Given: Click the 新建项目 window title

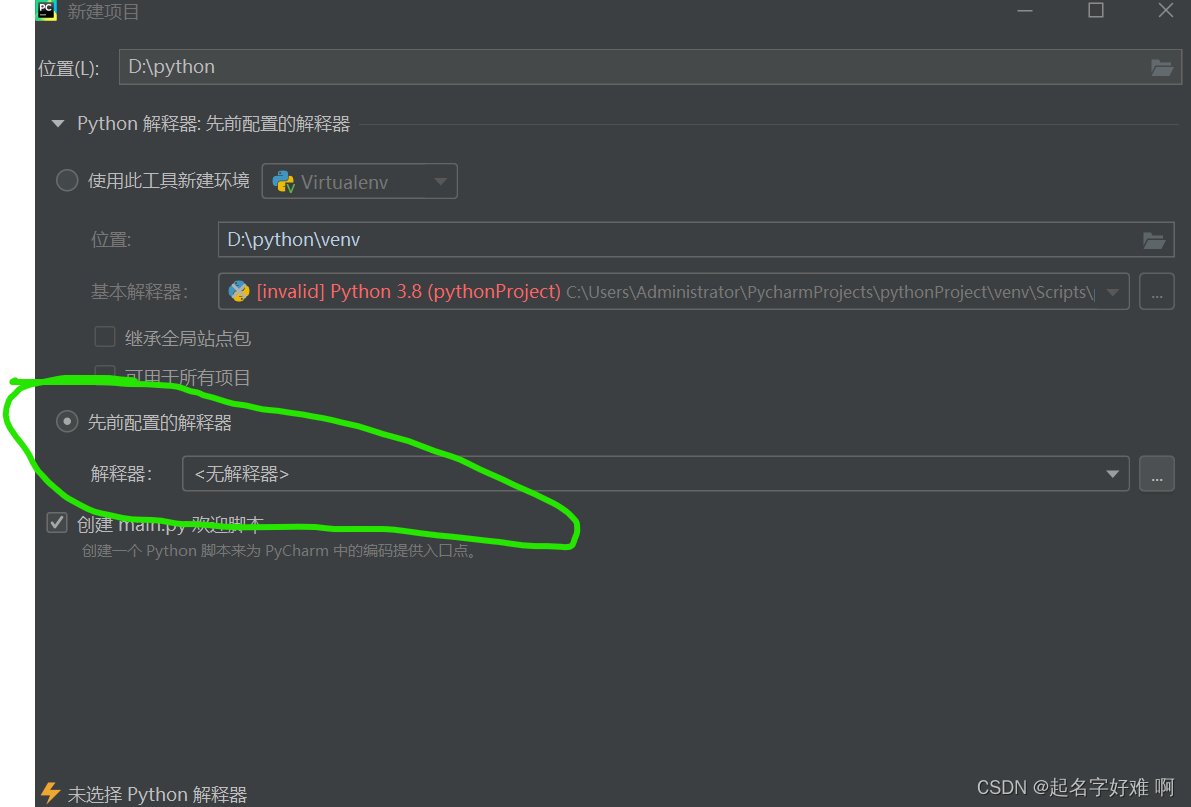Looking at the screenshot, I should click(103, 11).
